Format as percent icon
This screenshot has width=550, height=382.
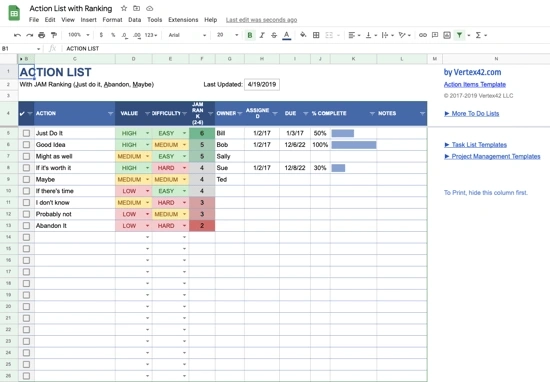tap(113, 35)
